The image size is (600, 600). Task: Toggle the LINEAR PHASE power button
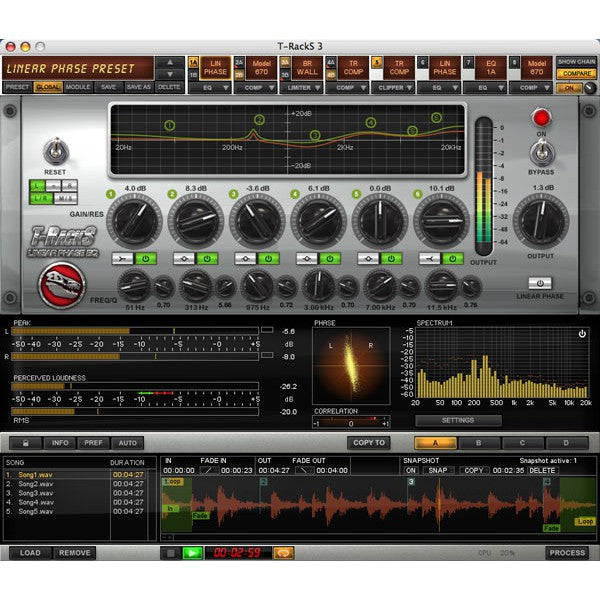540,283
